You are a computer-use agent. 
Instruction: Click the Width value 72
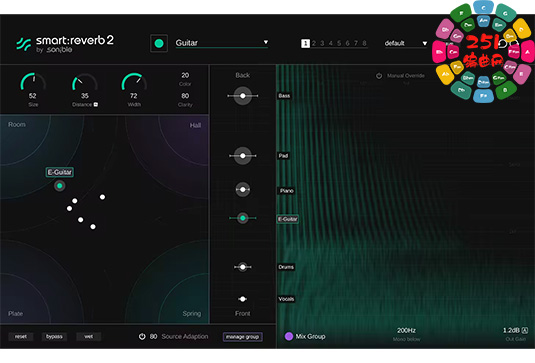point(134,96)
